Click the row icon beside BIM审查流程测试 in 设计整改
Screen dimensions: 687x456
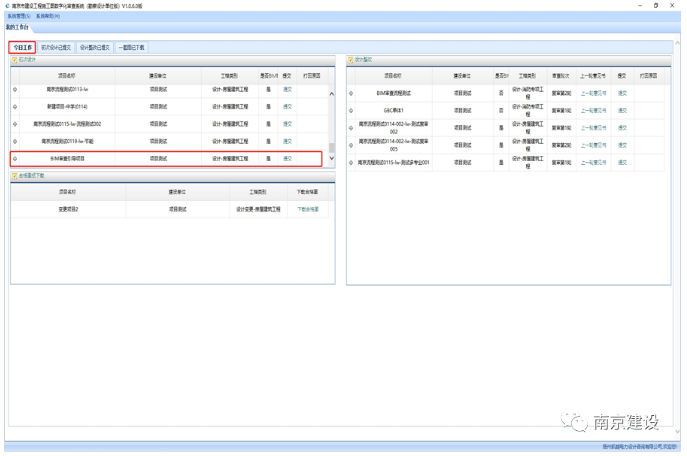(351, 93)
